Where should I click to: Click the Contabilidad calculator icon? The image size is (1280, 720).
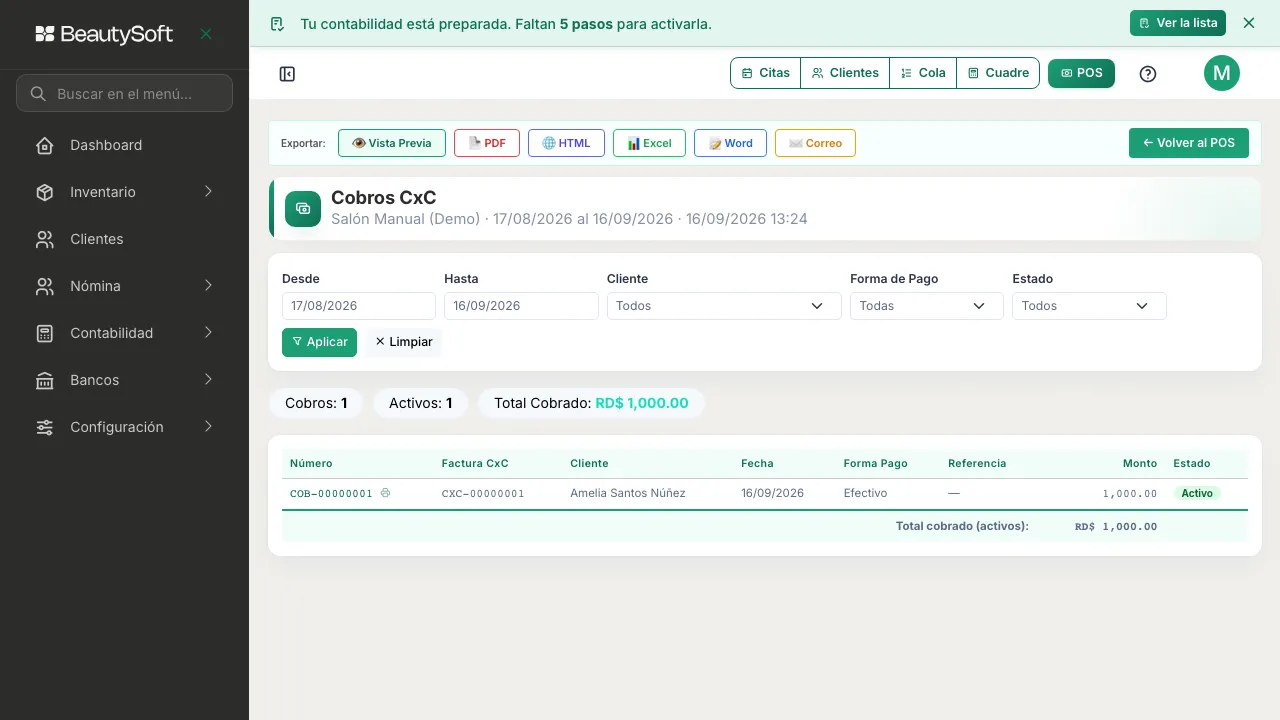pos(45,333)
